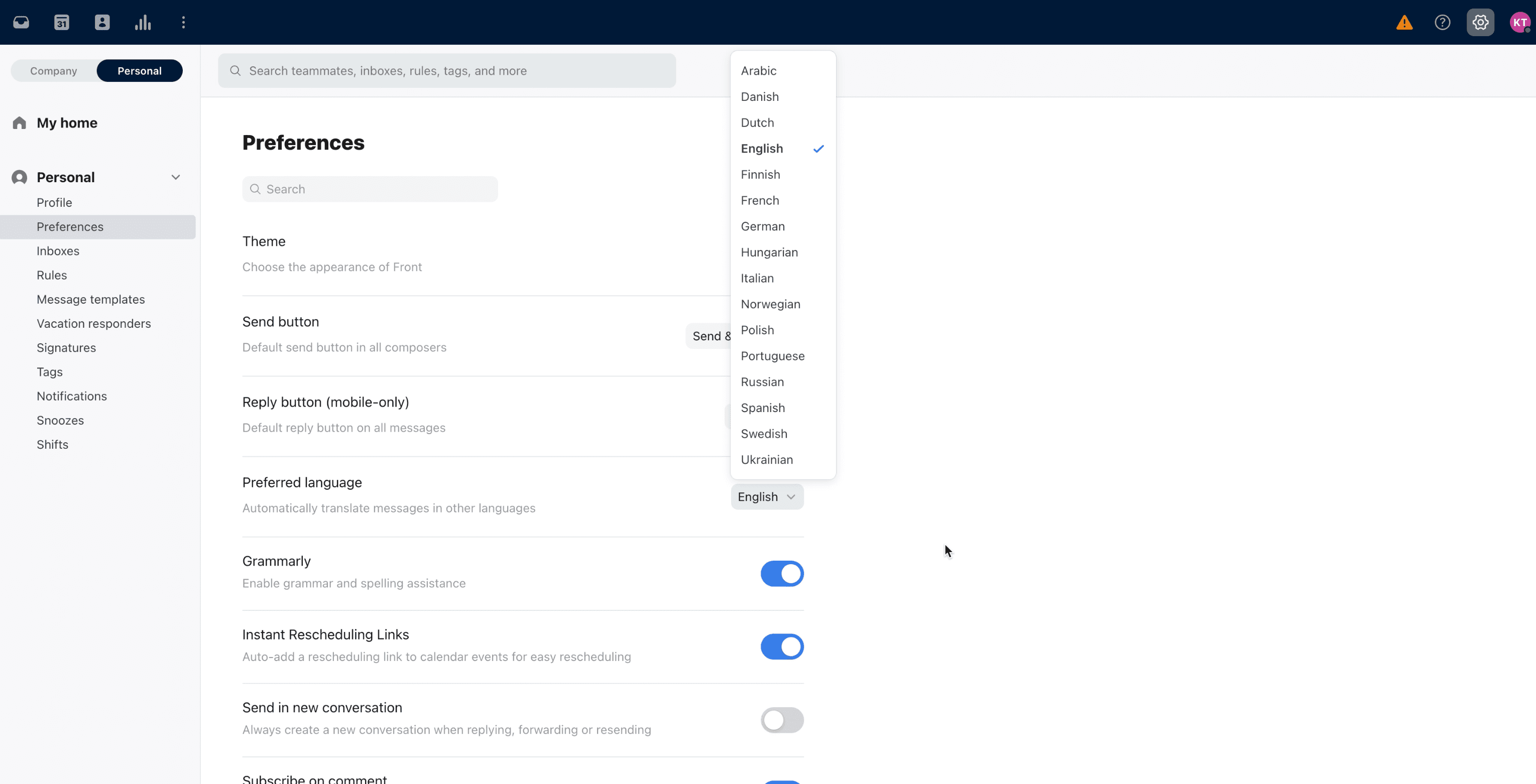Image resolution: width=1536 pixels, height=784 pixels.
Task: Open the inbox icon in top bar
Action: pos(21,23)
